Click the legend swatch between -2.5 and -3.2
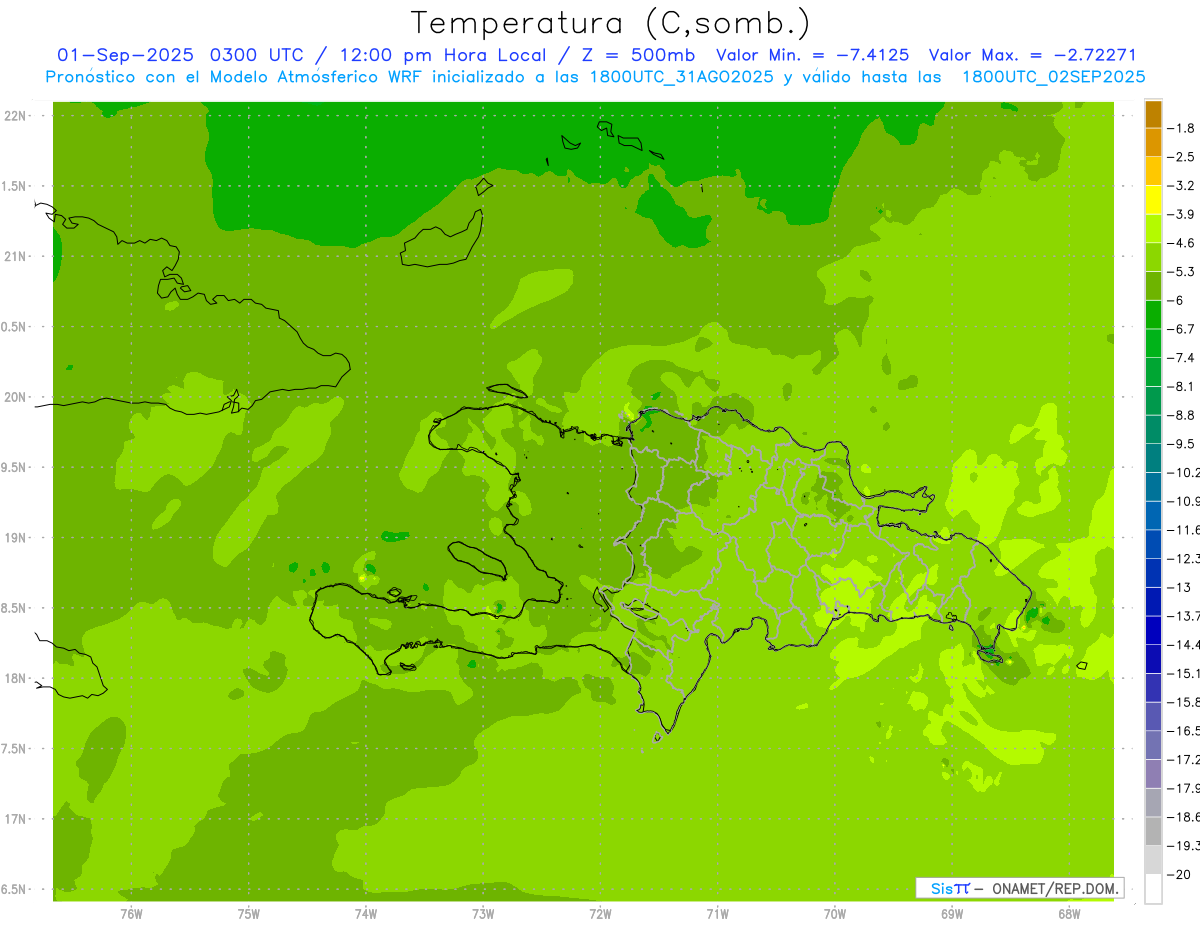Viewport: 1200px width, 927px height. coord(1153,171)
